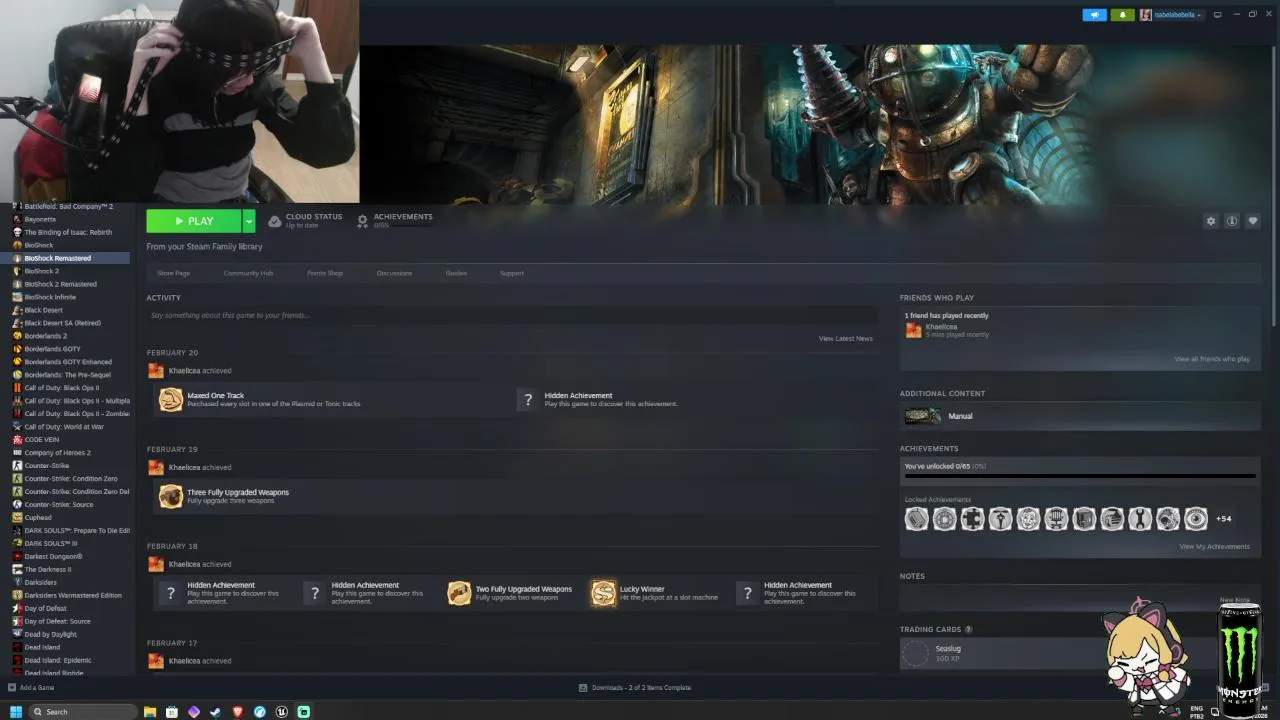Select Call of Duty: World at War
1280x720 pixels.
pos(64,427)
